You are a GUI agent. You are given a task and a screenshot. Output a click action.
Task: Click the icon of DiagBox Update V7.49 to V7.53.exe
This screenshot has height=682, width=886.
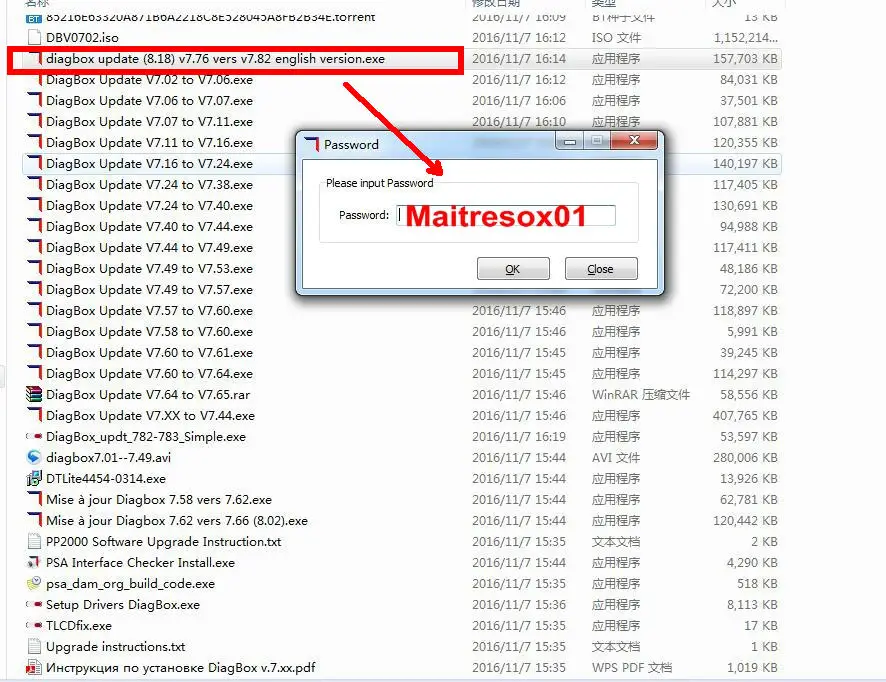pos(34,268)
